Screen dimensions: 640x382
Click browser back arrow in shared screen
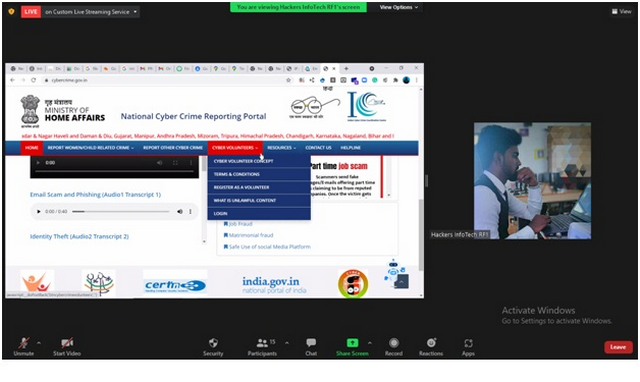click(12, 80)
